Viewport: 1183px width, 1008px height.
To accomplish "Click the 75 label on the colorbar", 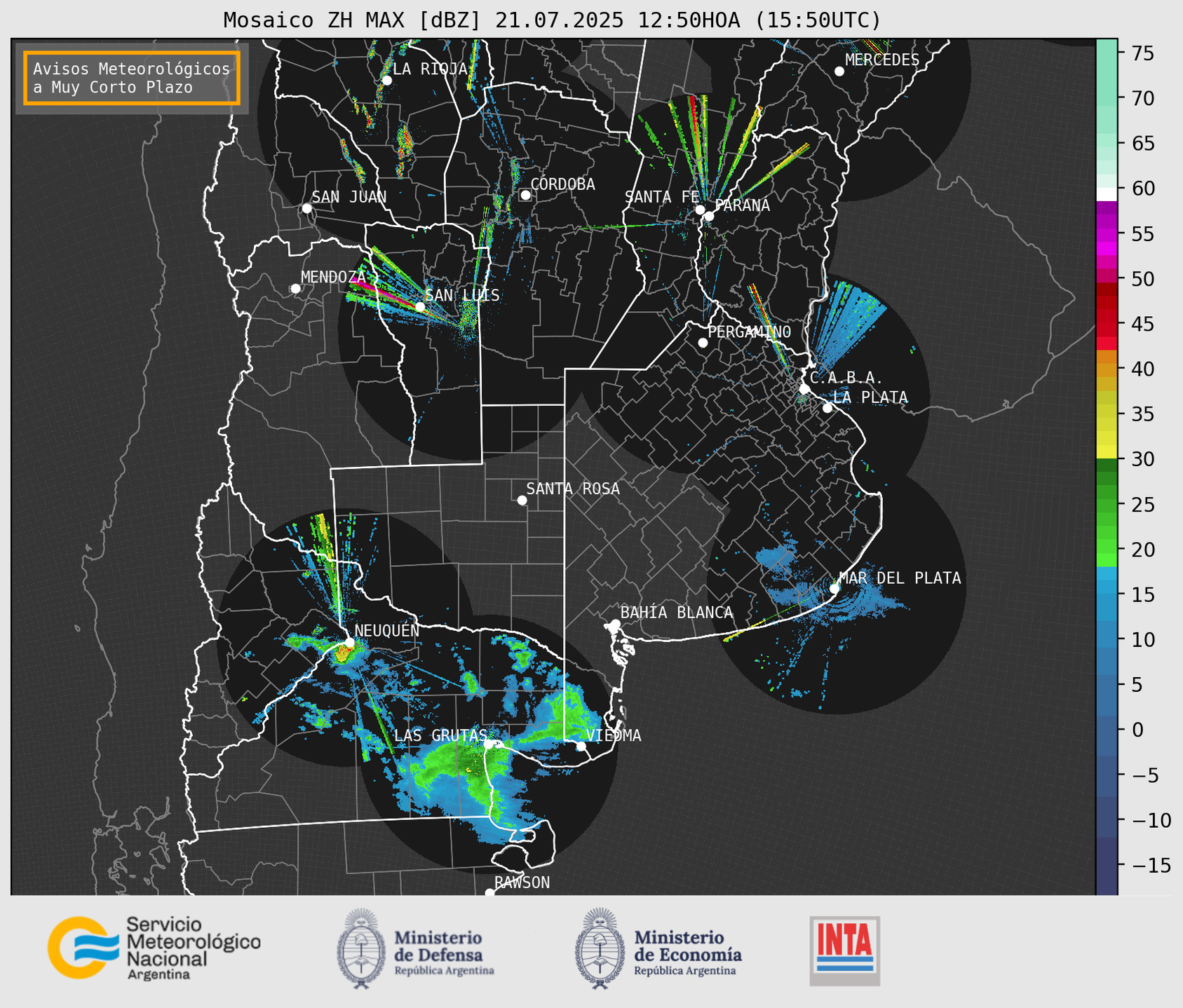I will pyautogui.click(x=1142, y=53).
